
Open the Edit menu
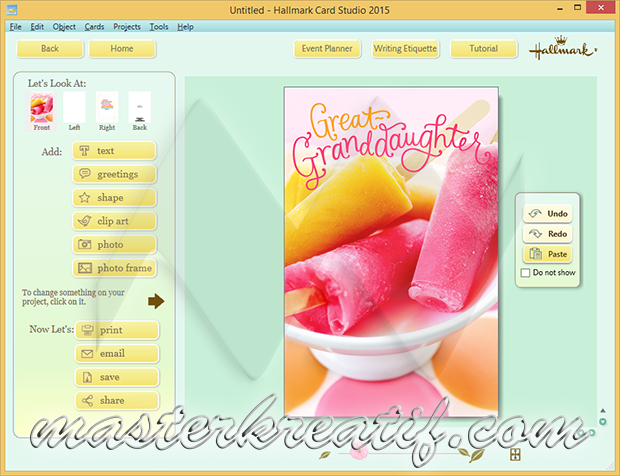[x=37, y=27]
